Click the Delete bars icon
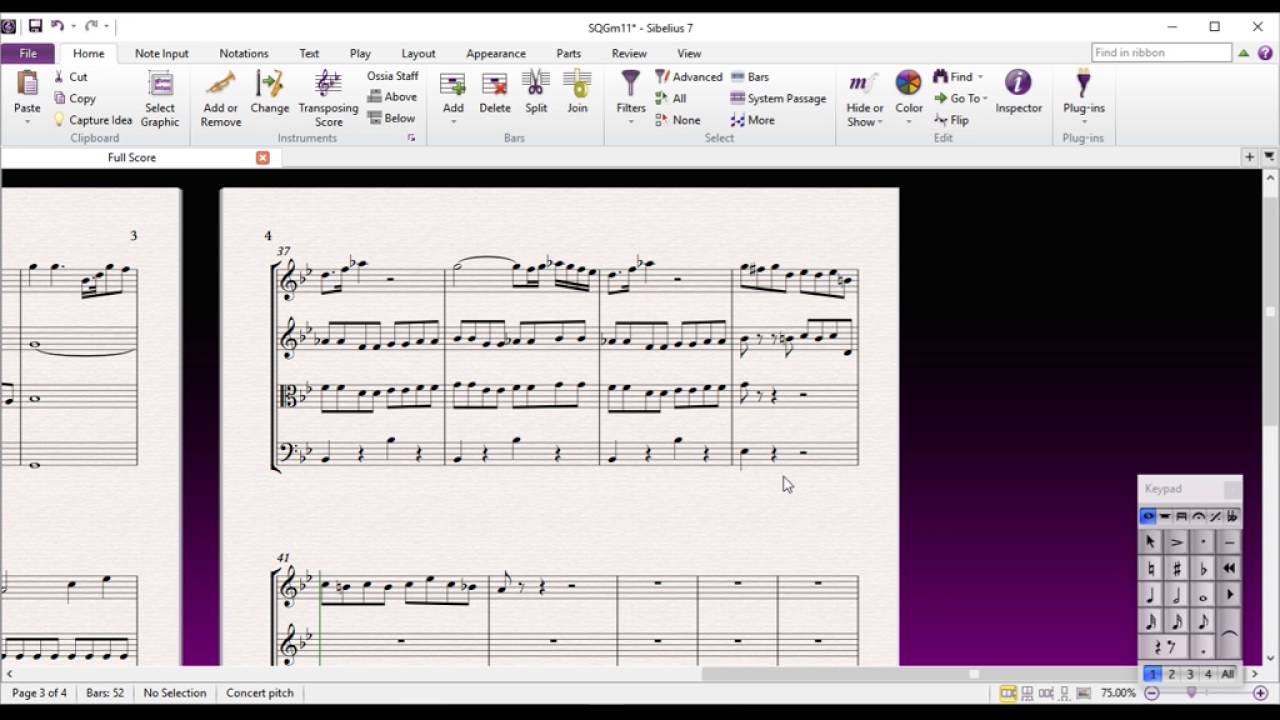Screen dimensions: 1280x720 pyautogui.click(x=494, y=84)
